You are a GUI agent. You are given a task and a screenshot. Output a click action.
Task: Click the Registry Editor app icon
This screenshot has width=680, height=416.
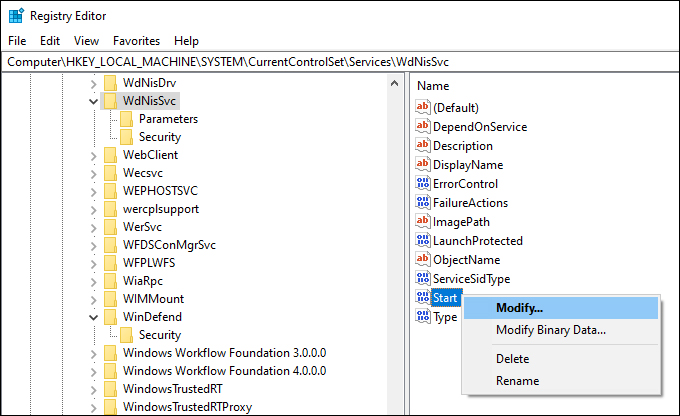(16, 16)
